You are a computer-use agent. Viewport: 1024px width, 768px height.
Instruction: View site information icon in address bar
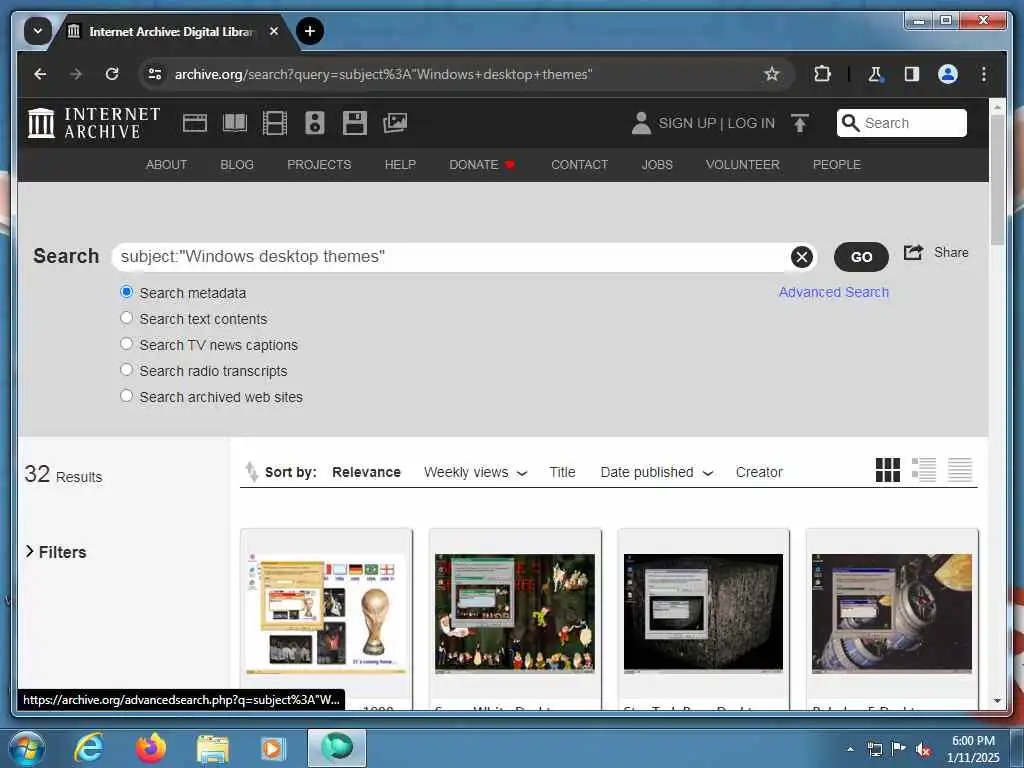point(155,74)
